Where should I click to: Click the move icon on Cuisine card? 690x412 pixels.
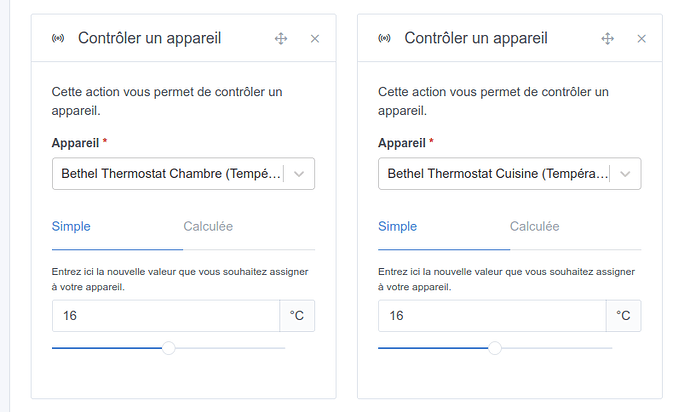coord(607,39)
